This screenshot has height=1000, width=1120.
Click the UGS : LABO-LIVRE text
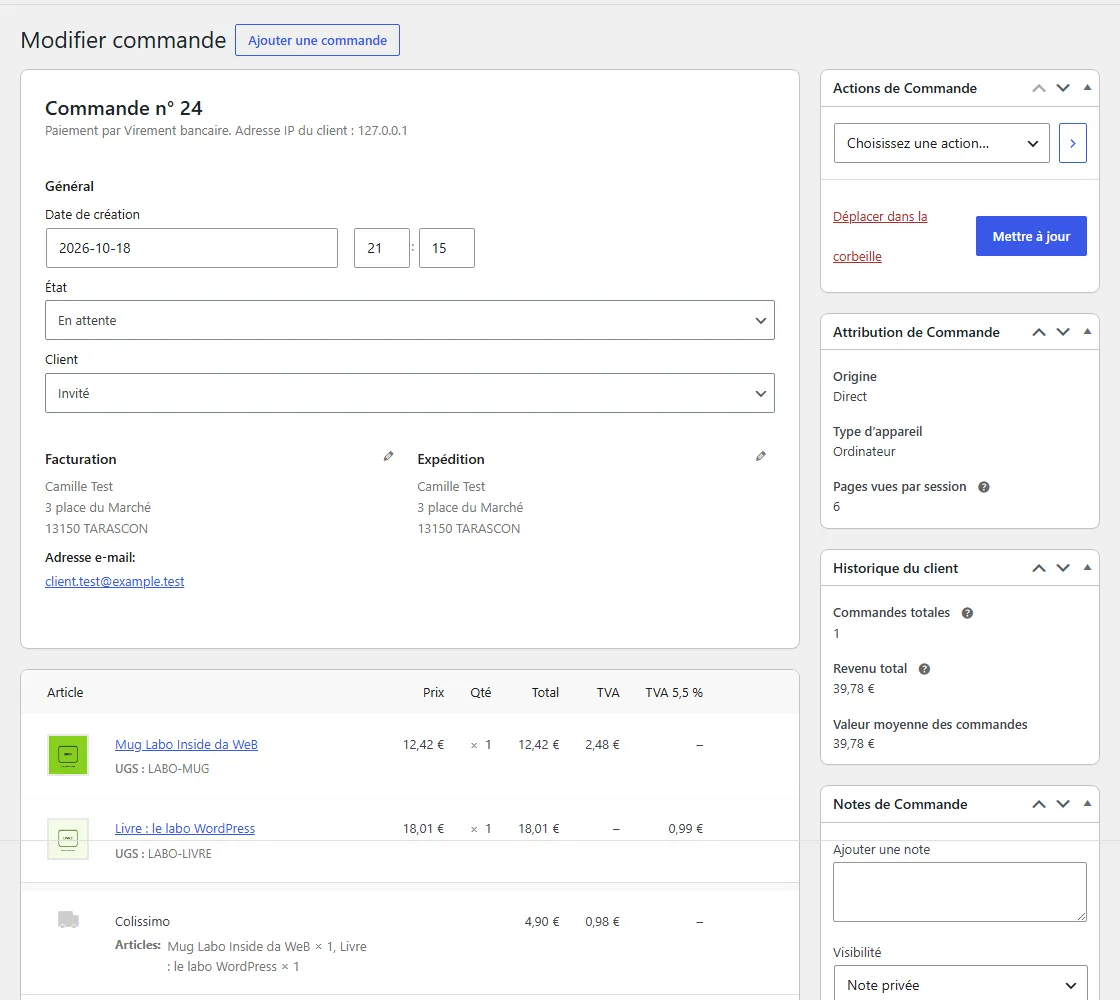tap(164, 854)
